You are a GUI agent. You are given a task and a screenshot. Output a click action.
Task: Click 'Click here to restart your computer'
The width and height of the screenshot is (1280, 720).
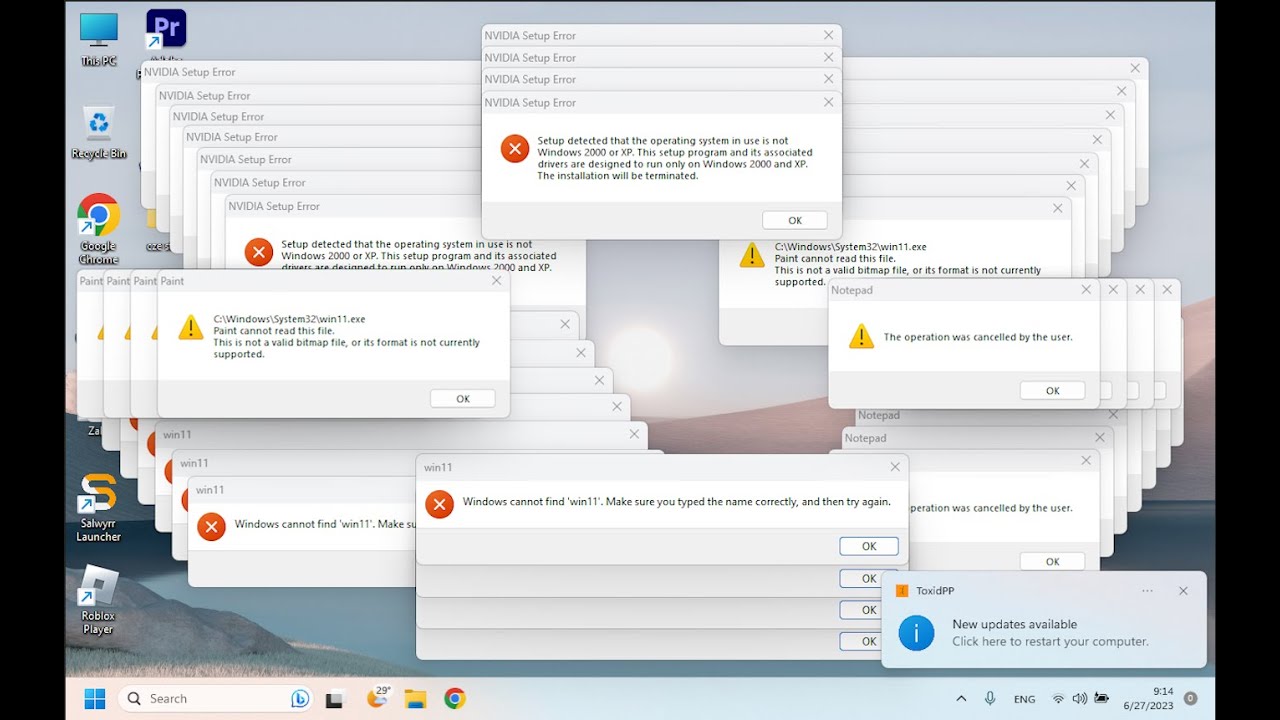(1050, 642)
